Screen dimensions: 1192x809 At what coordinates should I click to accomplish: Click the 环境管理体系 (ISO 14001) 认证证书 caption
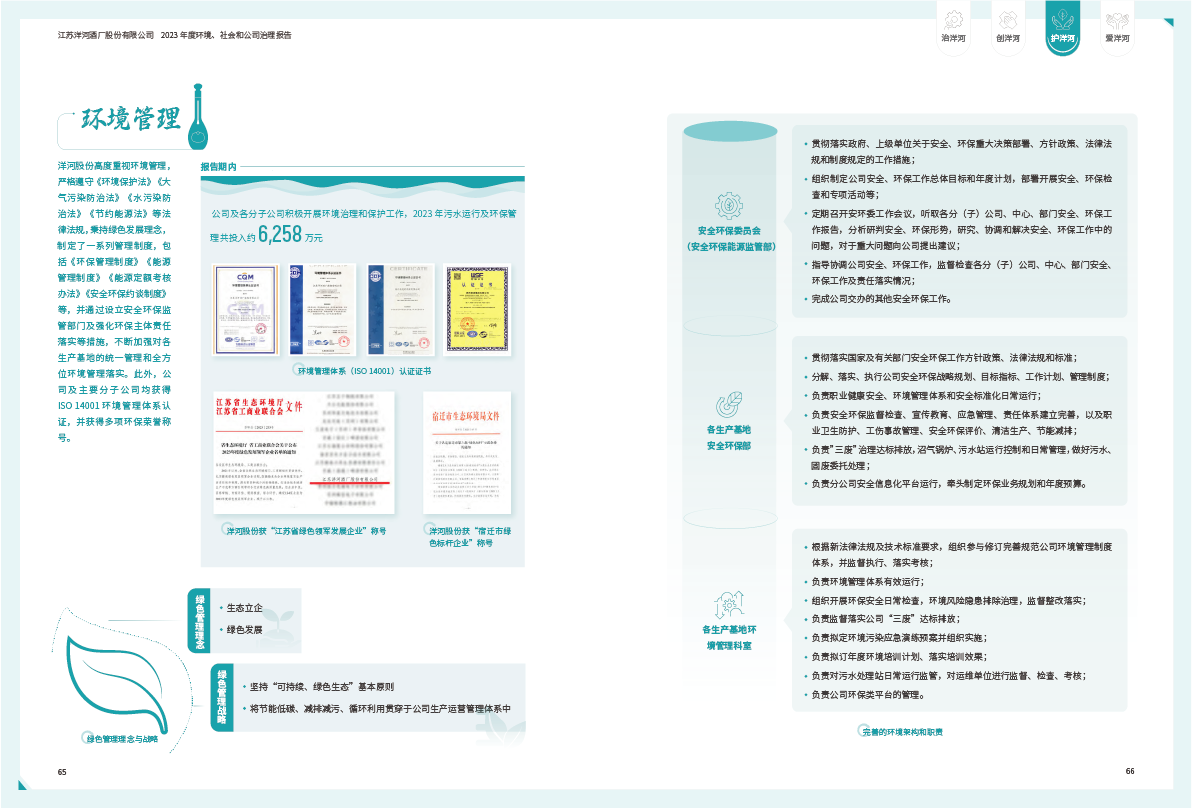click(364, 371)
